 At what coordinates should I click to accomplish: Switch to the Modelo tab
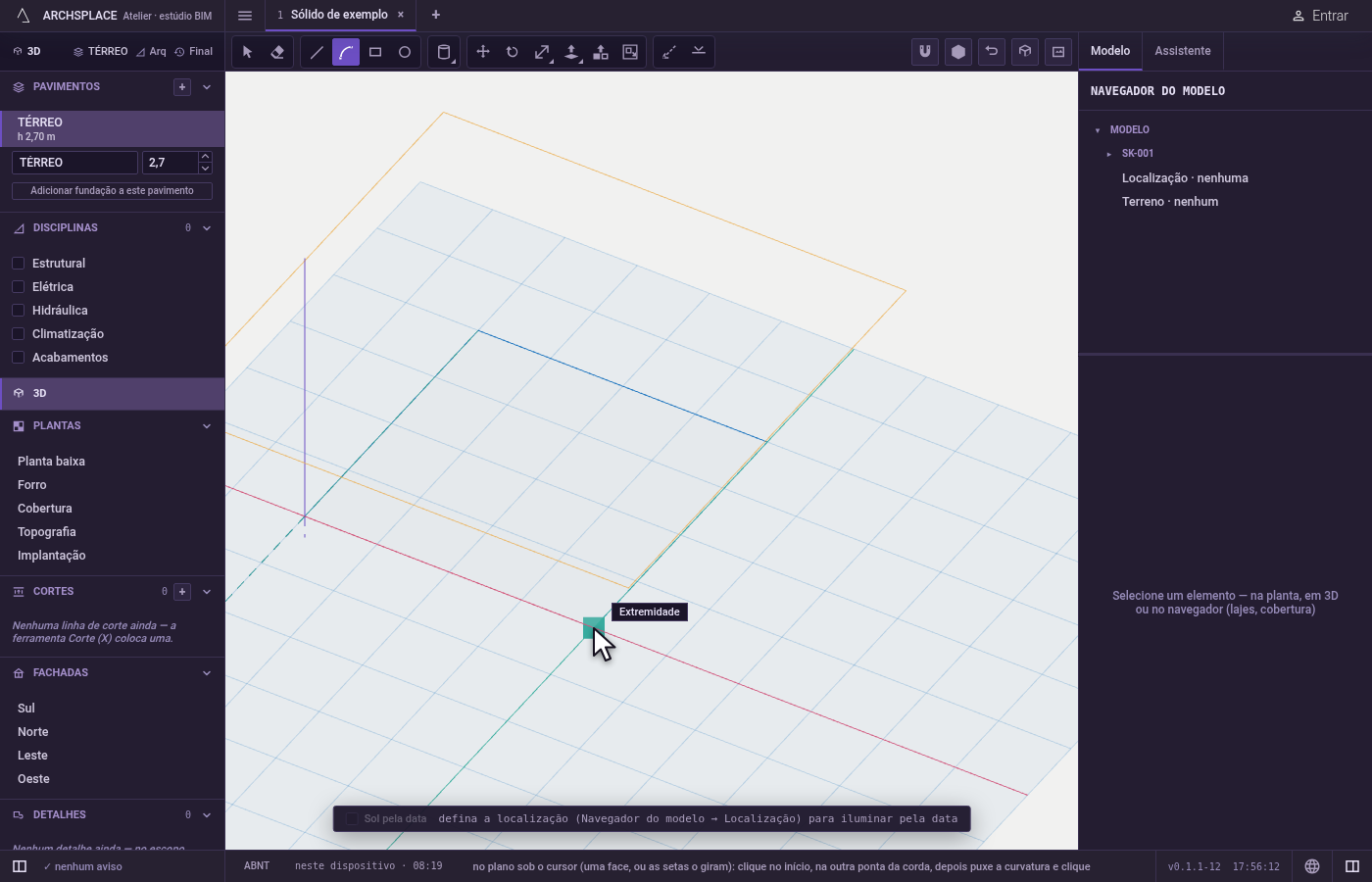point(1110,51)
